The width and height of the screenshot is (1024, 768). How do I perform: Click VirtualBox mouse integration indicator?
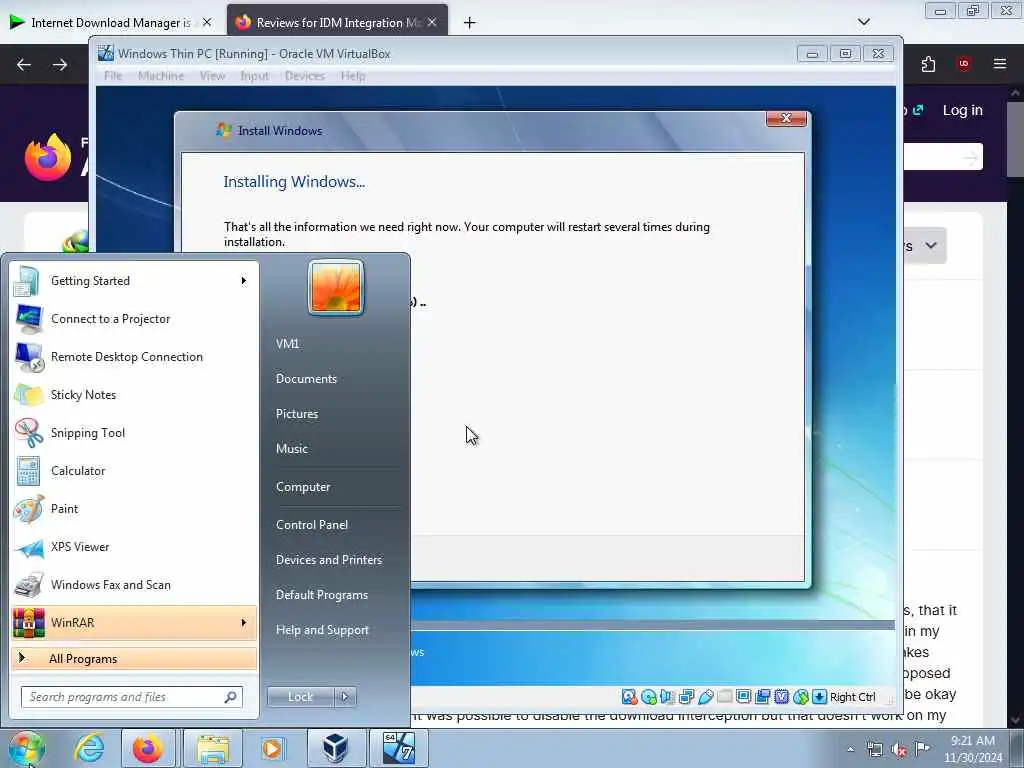(x=801, y=697)
